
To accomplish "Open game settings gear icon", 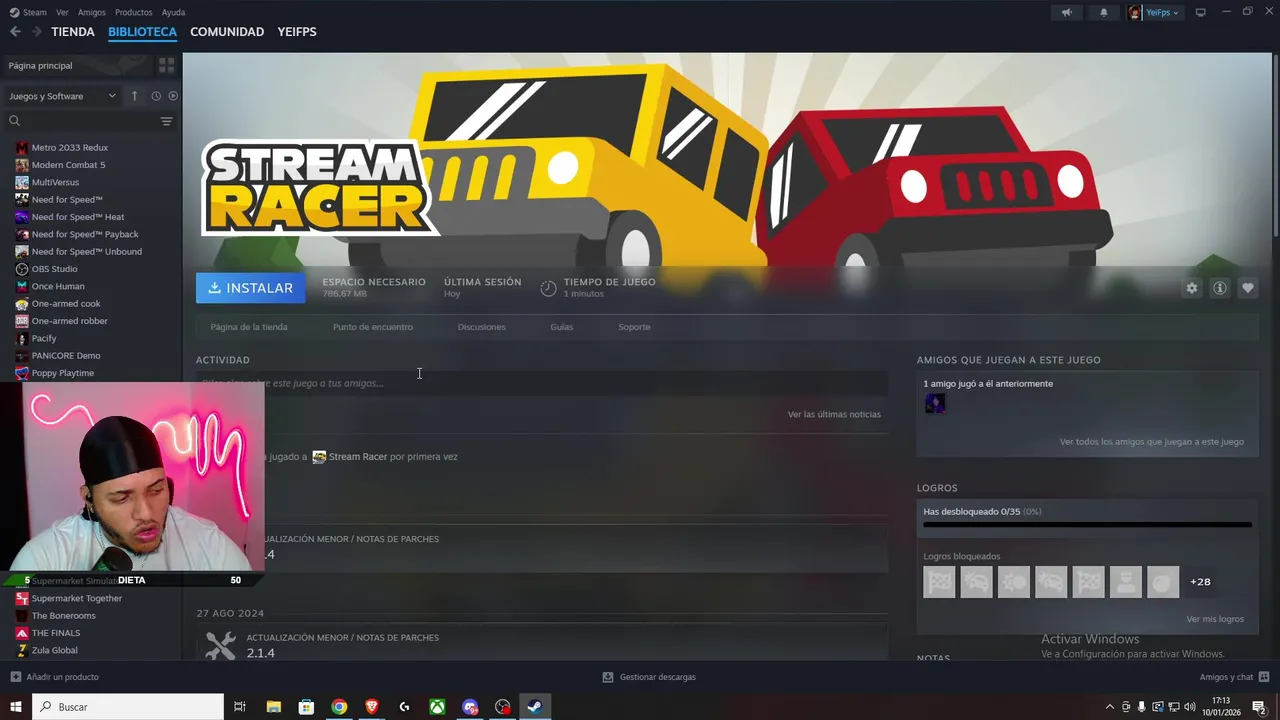I will (1192, 288).
